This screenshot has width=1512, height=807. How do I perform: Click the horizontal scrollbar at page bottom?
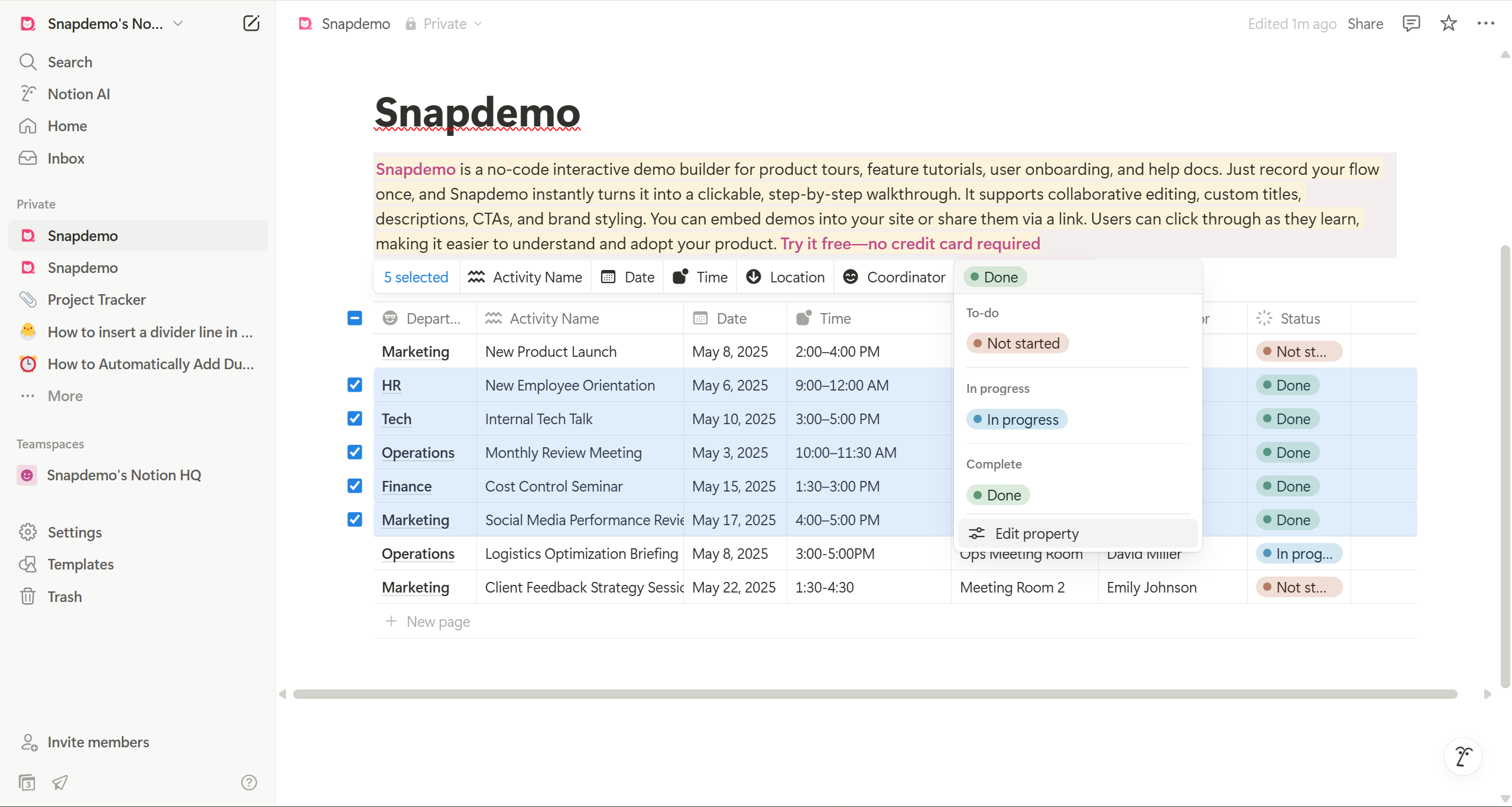pos(875,694)
